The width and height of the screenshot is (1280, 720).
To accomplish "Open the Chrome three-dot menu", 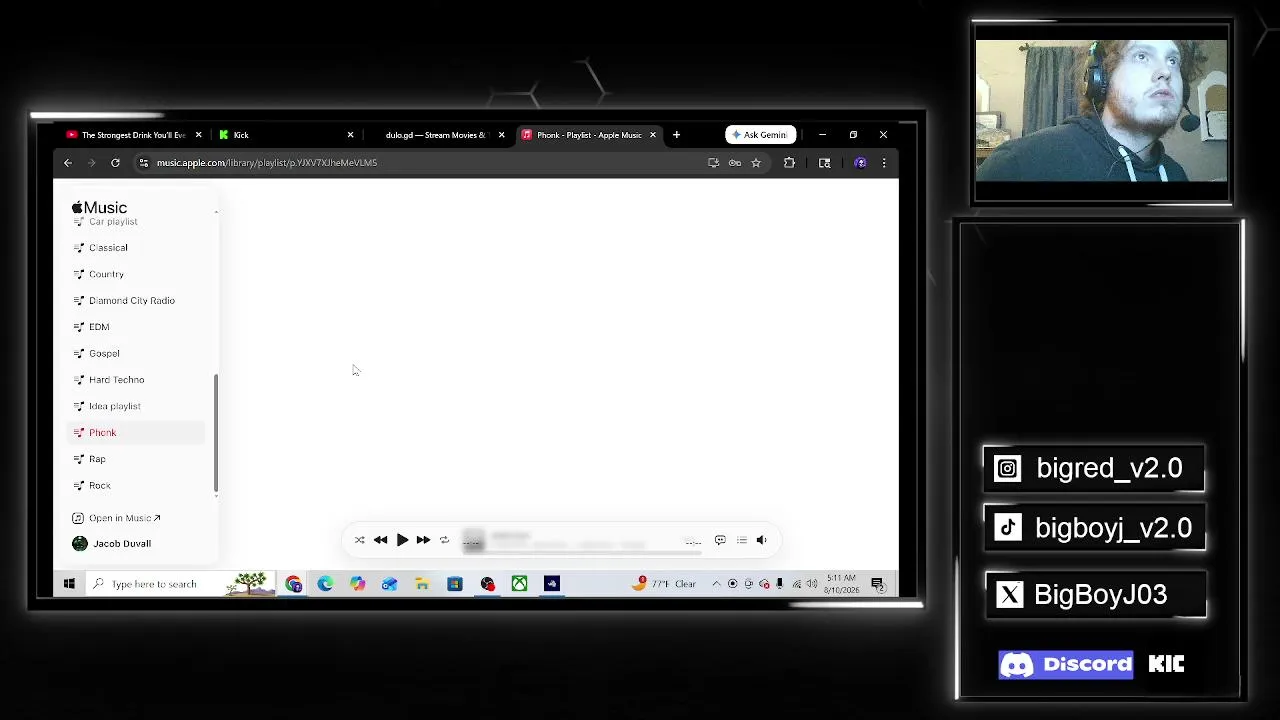I will (884, 163).
